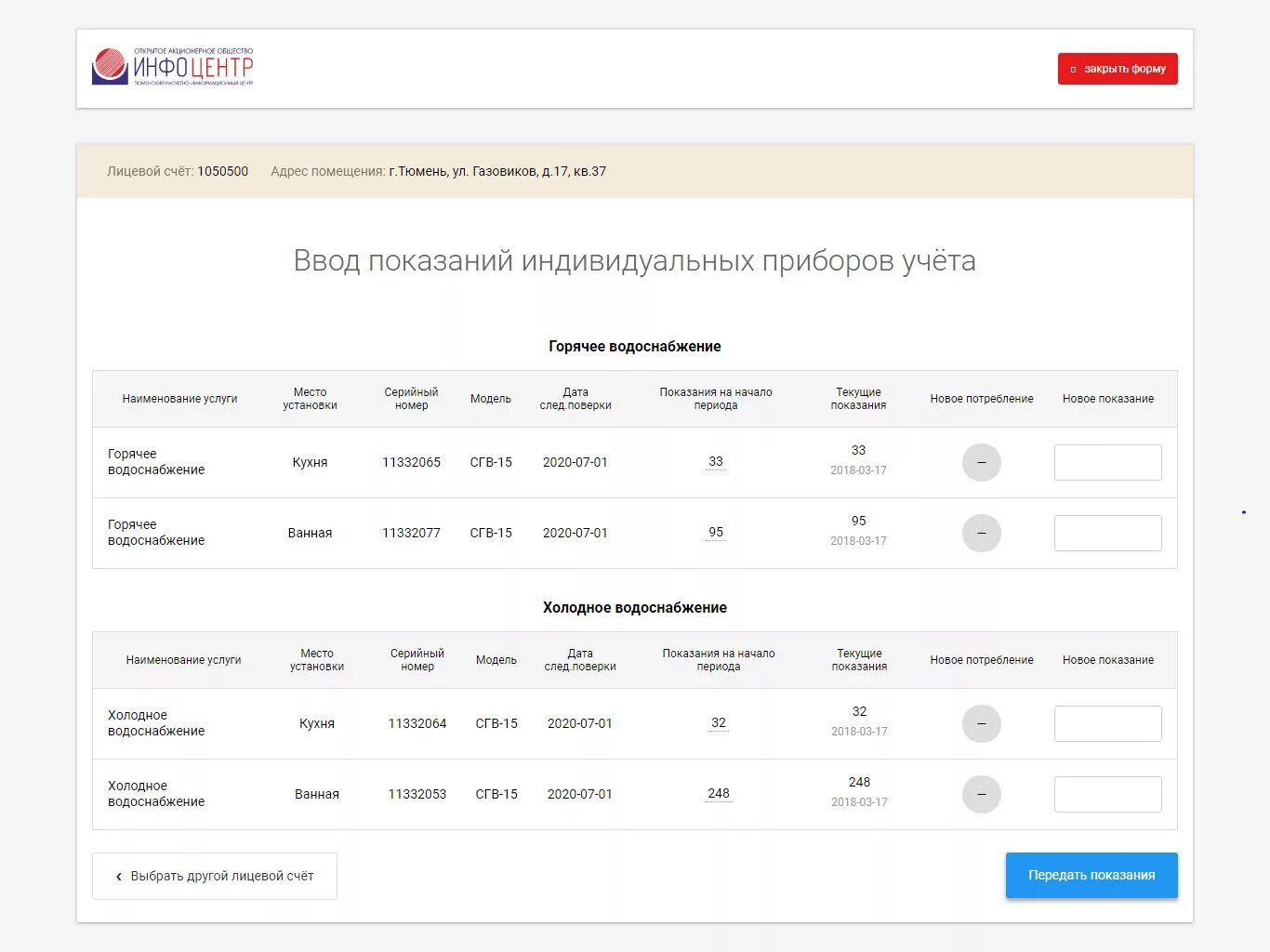Click the 'Новое показание' header in the hot water table
Image resolution: width=1270 pixels, height=952 pixels.
tap(1108, 399)
